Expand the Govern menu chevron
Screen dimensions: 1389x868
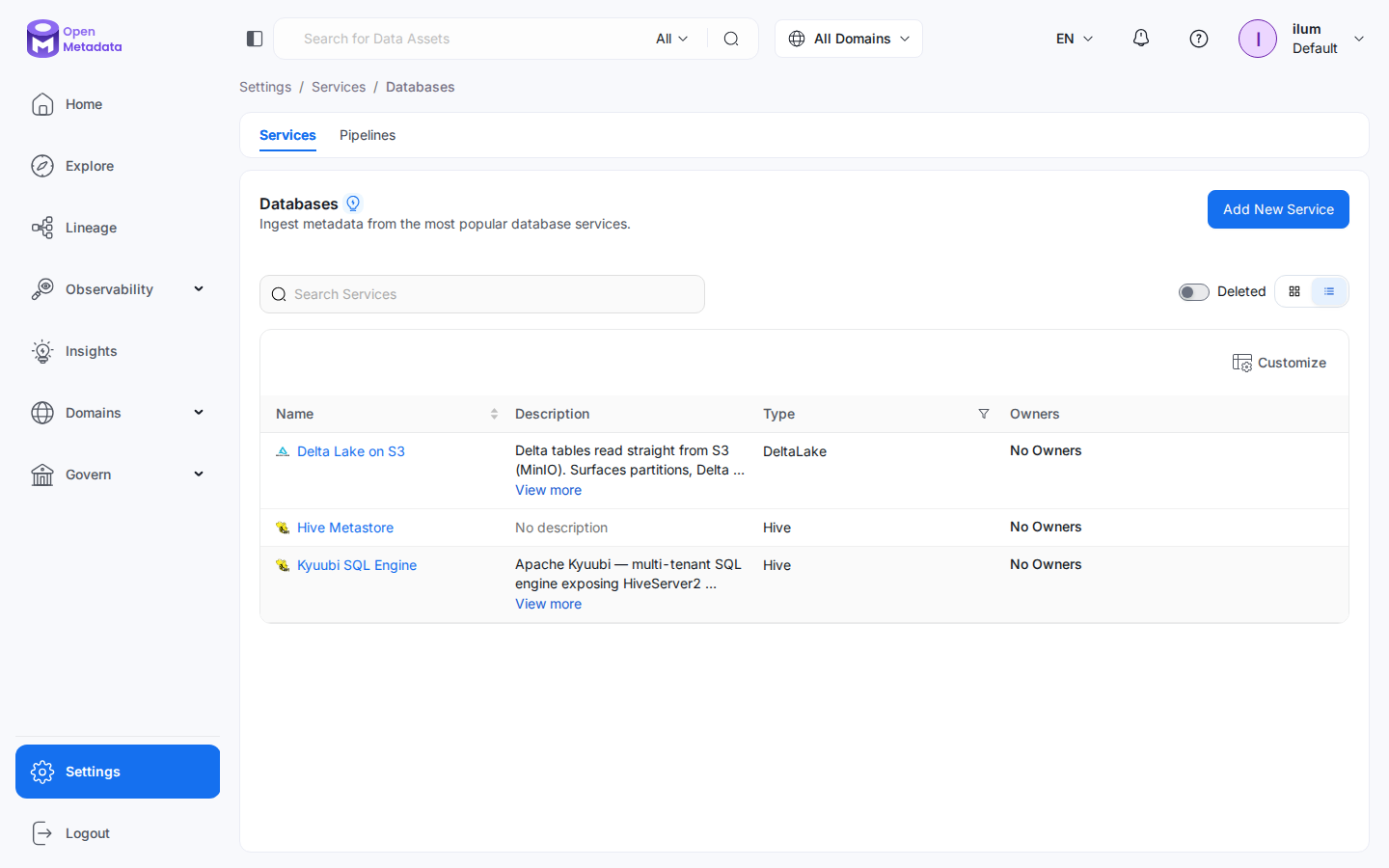tap(199, 475)
